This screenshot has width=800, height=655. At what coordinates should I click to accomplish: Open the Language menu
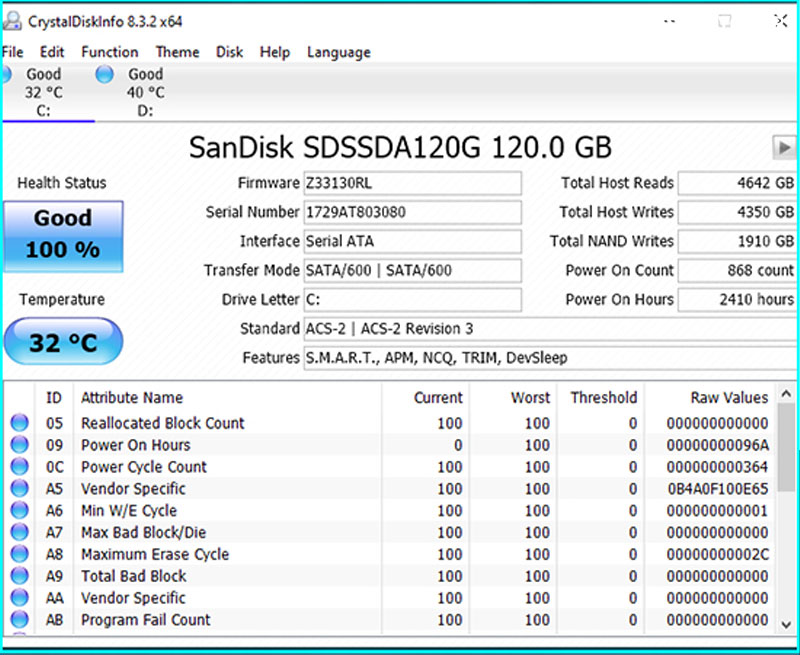click(x=338, y=52)
